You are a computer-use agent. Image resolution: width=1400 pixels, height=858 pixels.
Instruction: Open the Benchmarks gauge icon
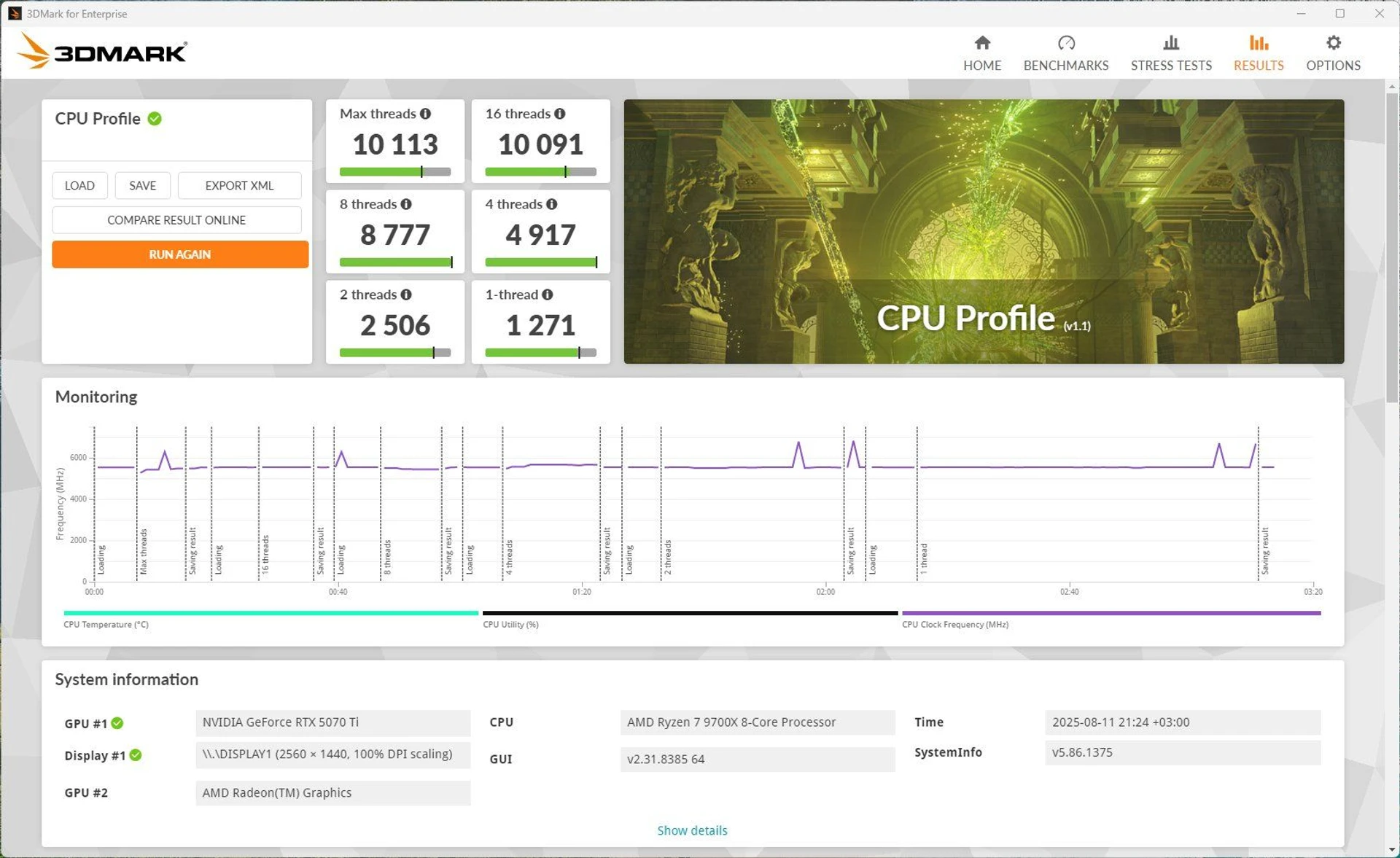point(1066,43)
